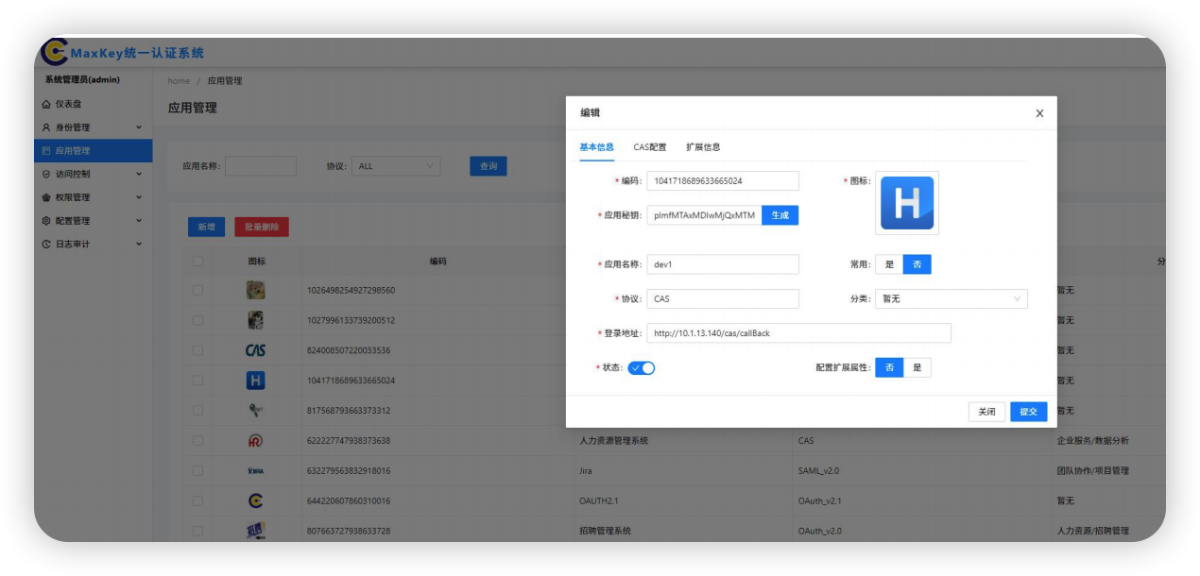Click app icon in row 807663727938633728

coord(256,530)
